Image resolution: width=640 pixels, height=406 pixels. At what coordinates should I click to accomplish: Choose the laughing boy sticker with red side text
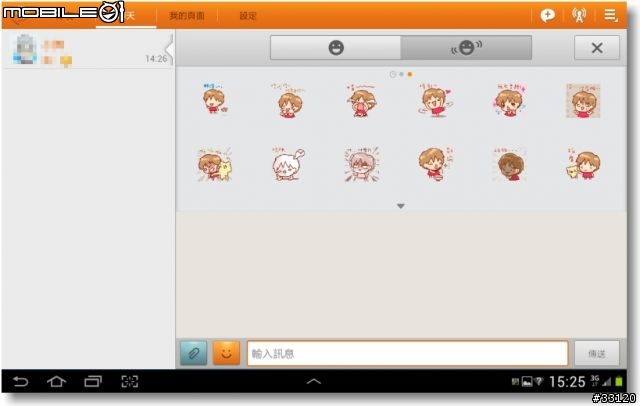pyautogui.click(x=436, y=164)
